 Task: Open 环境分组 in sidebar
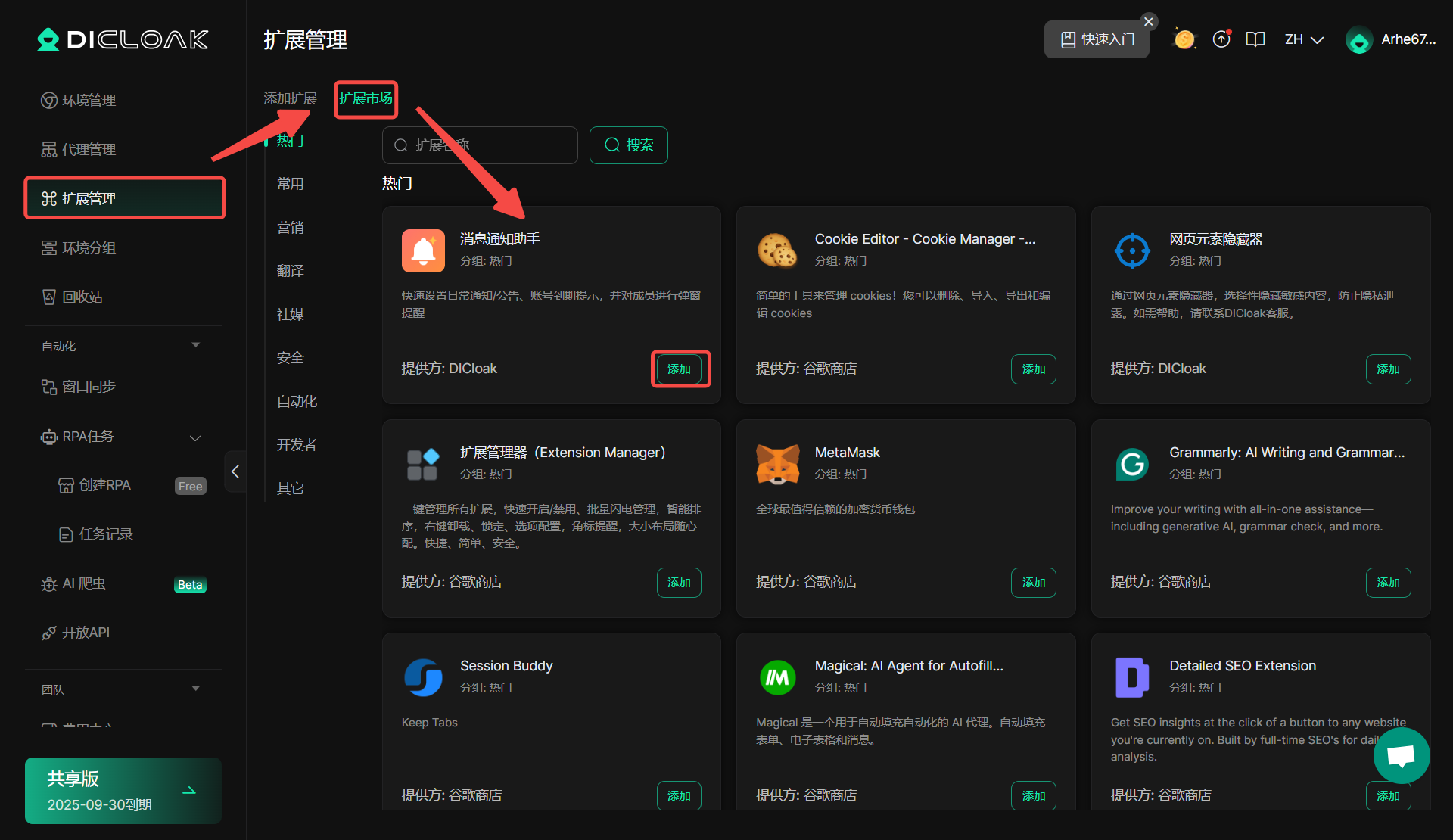[78, 247]
